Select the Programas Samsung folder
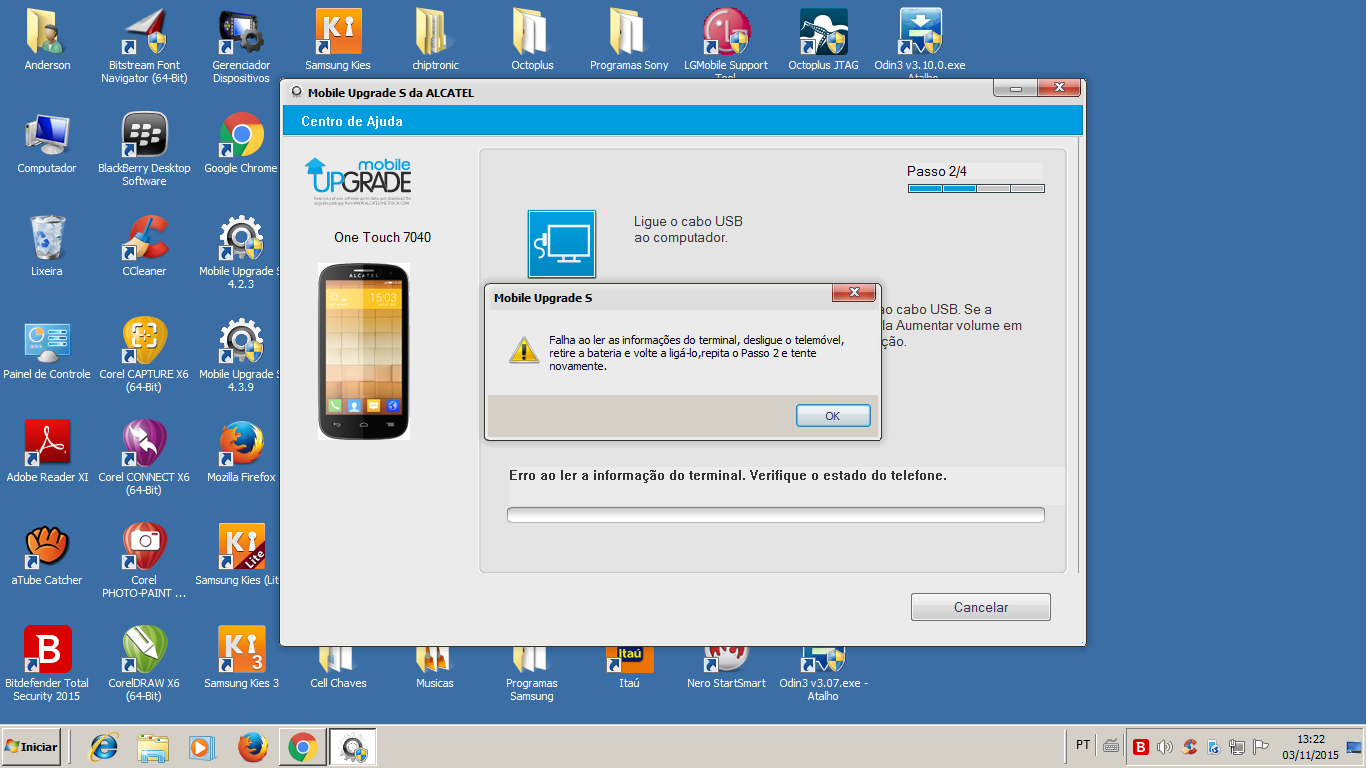Screen dimensions: 1366x768 point(532,675)
